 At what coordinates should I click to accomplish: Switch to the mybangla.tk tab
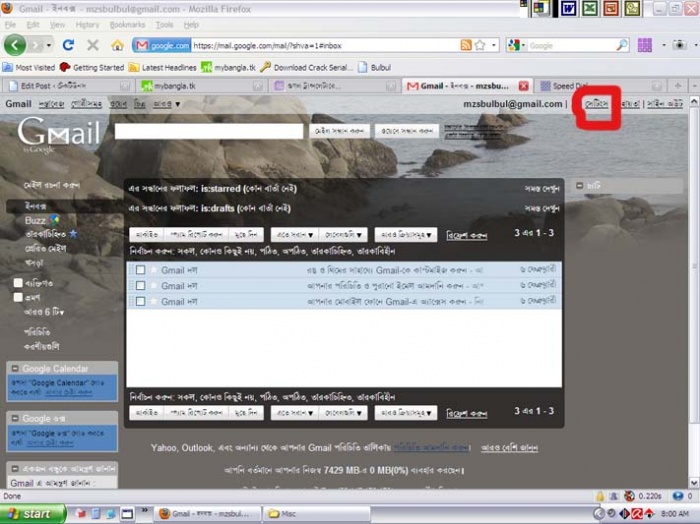pos(201,86)
